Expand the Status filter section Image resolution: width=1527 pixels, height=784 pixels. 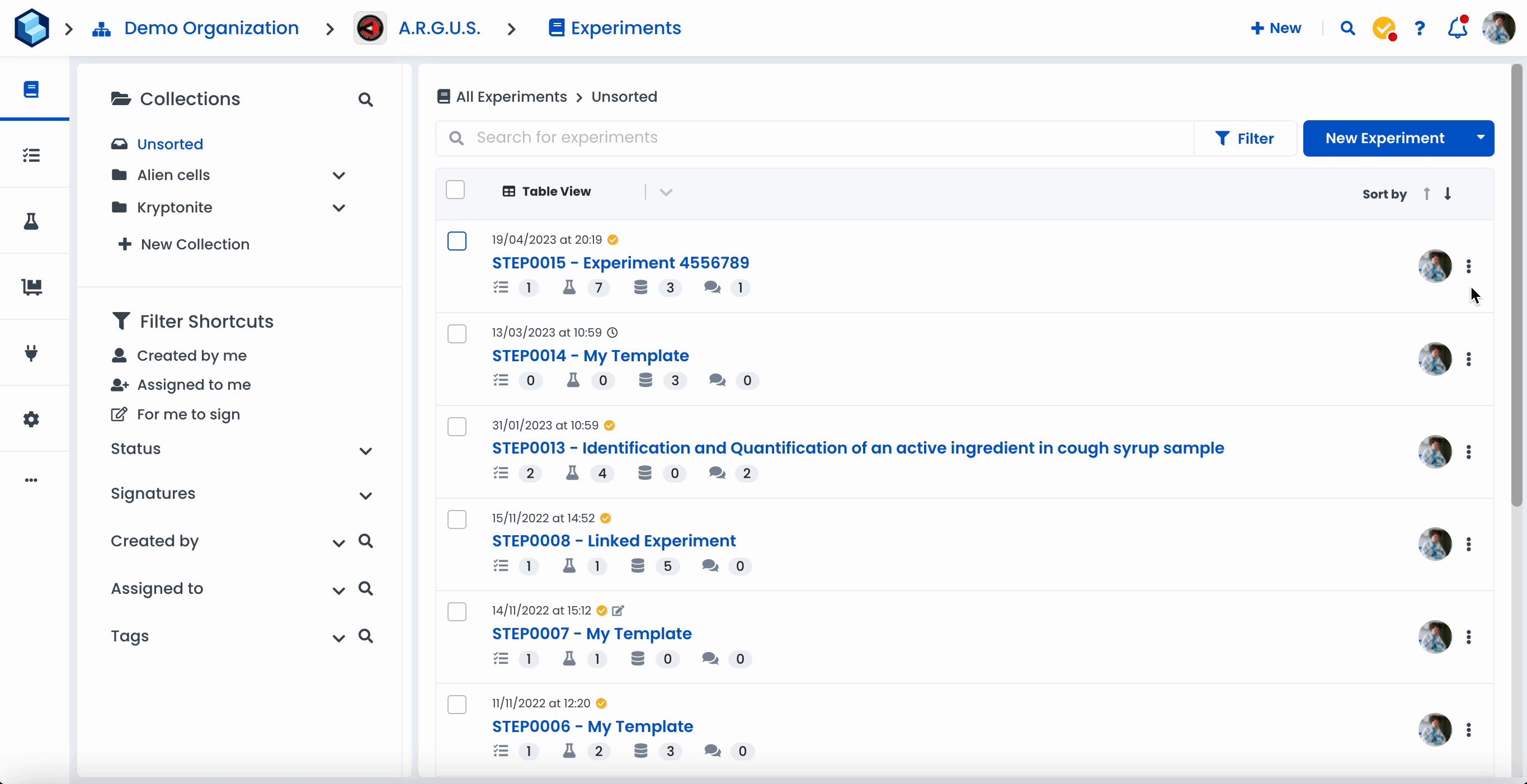click(366, 451)
